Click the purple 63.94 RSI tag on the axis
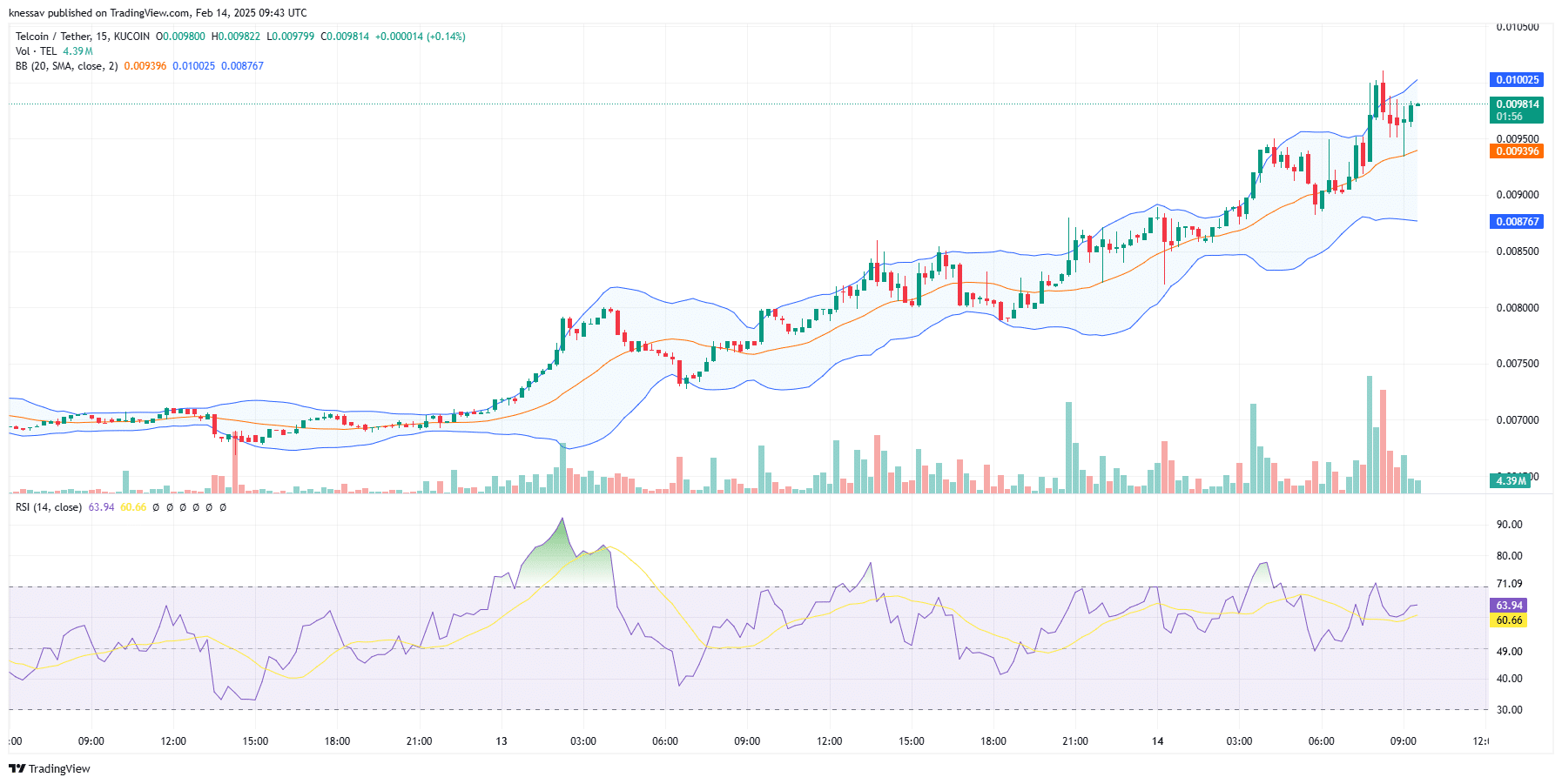This screenshot has height=784, width=1562. (x=1508, y=606)
